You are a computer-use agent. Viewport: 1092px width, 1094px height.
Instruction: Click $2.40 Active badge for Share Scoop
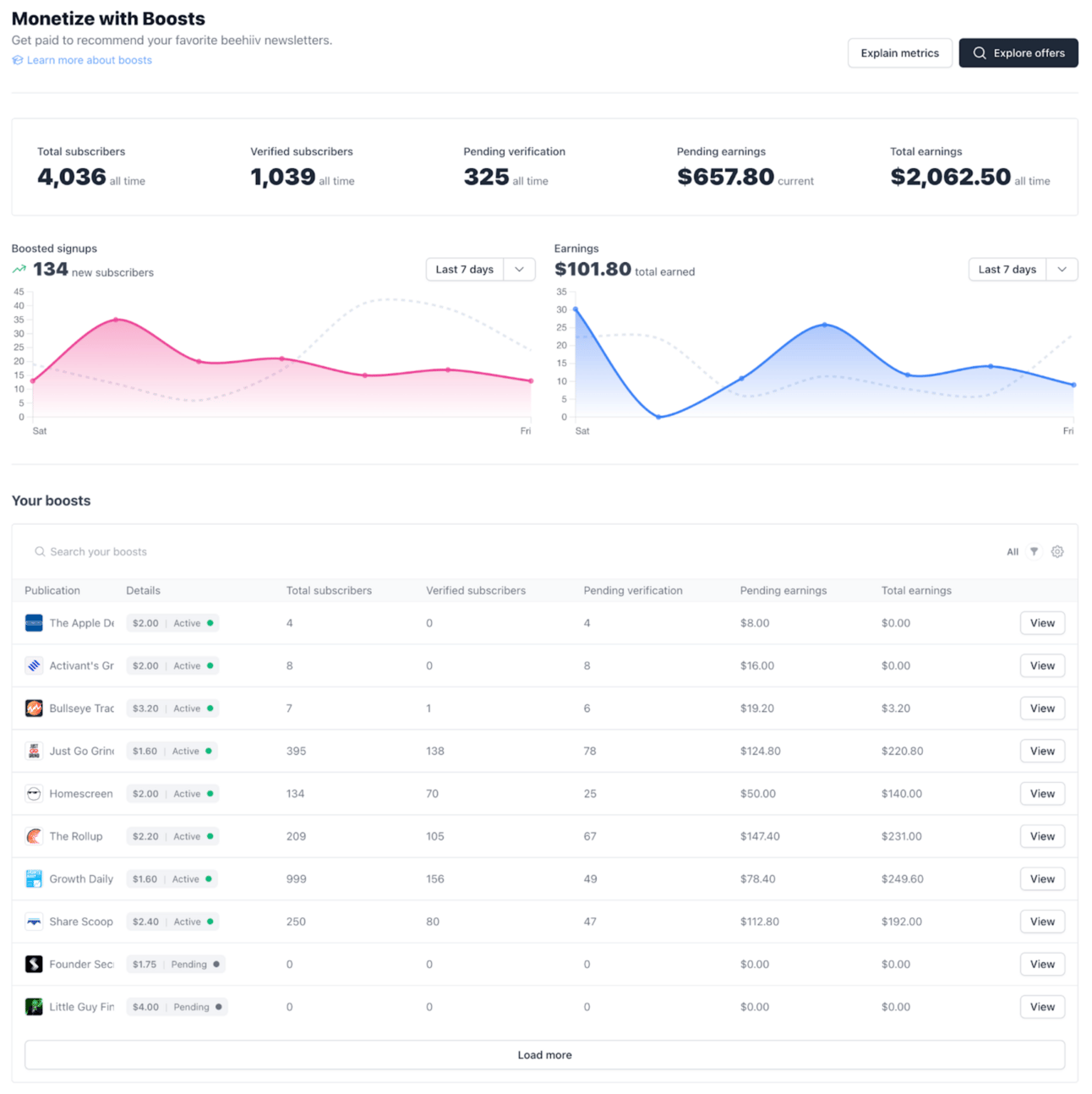click(172, 922)
